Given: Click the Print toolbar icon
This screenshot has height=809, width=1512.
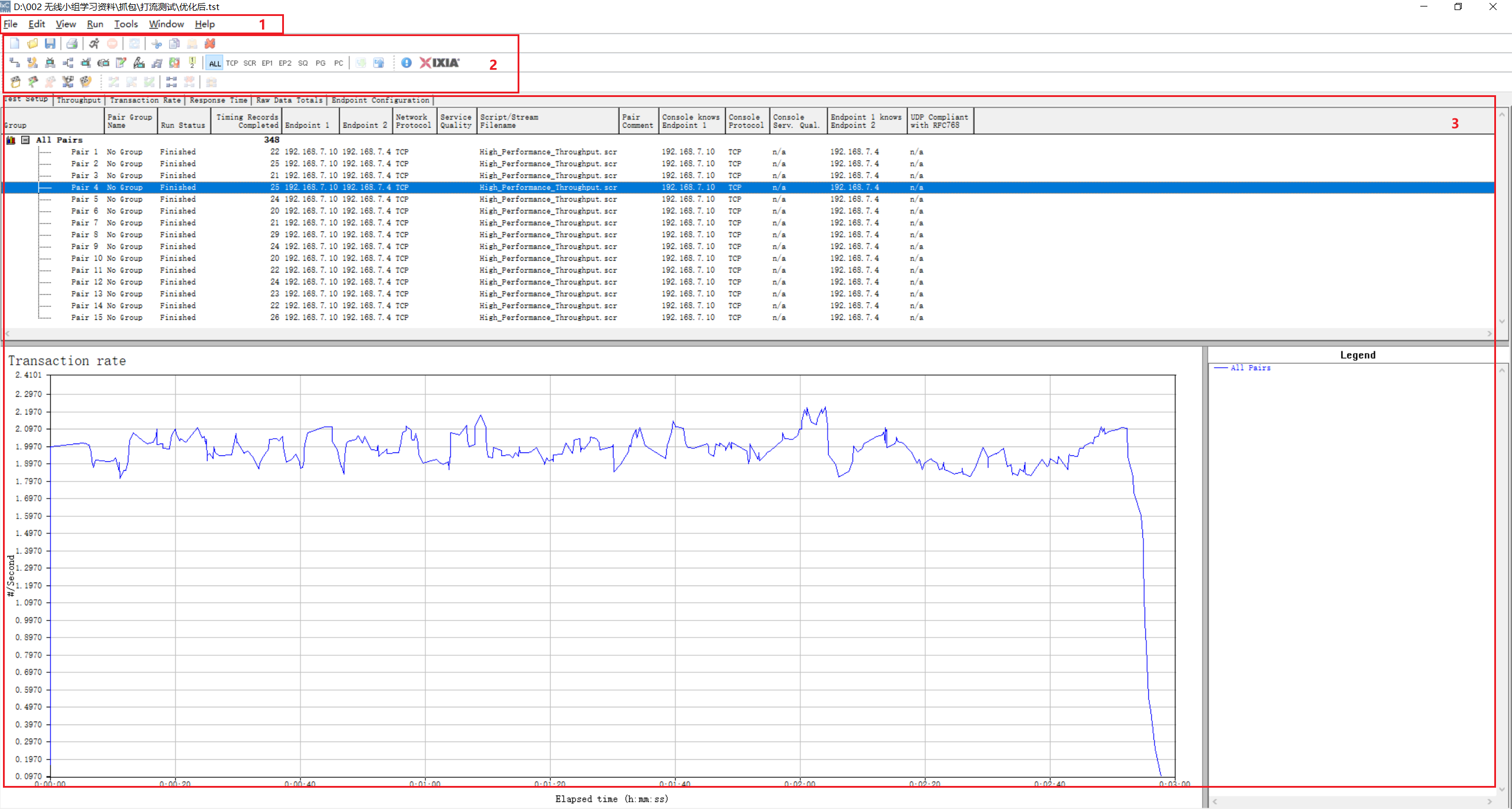Looking at the screenshot, I should click(72, 44).
